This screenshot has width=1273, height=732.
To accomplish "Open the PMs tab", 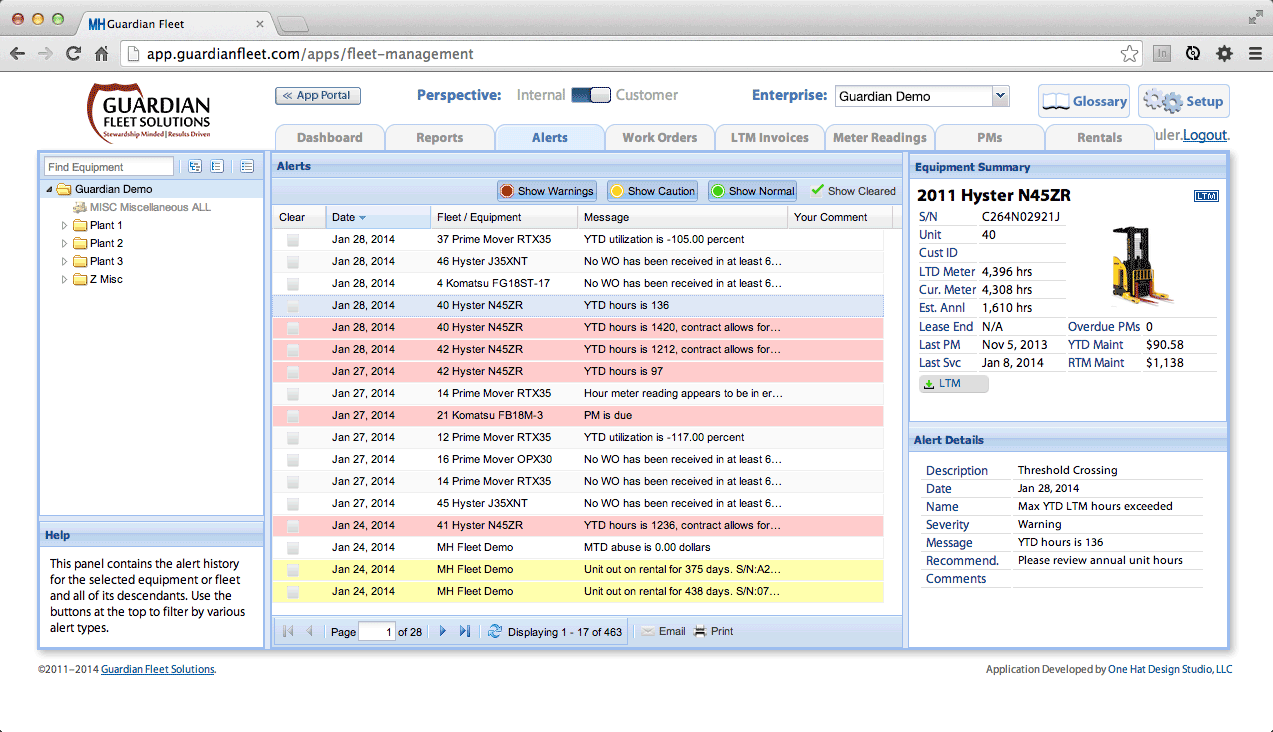I will [x=990, y=137].
